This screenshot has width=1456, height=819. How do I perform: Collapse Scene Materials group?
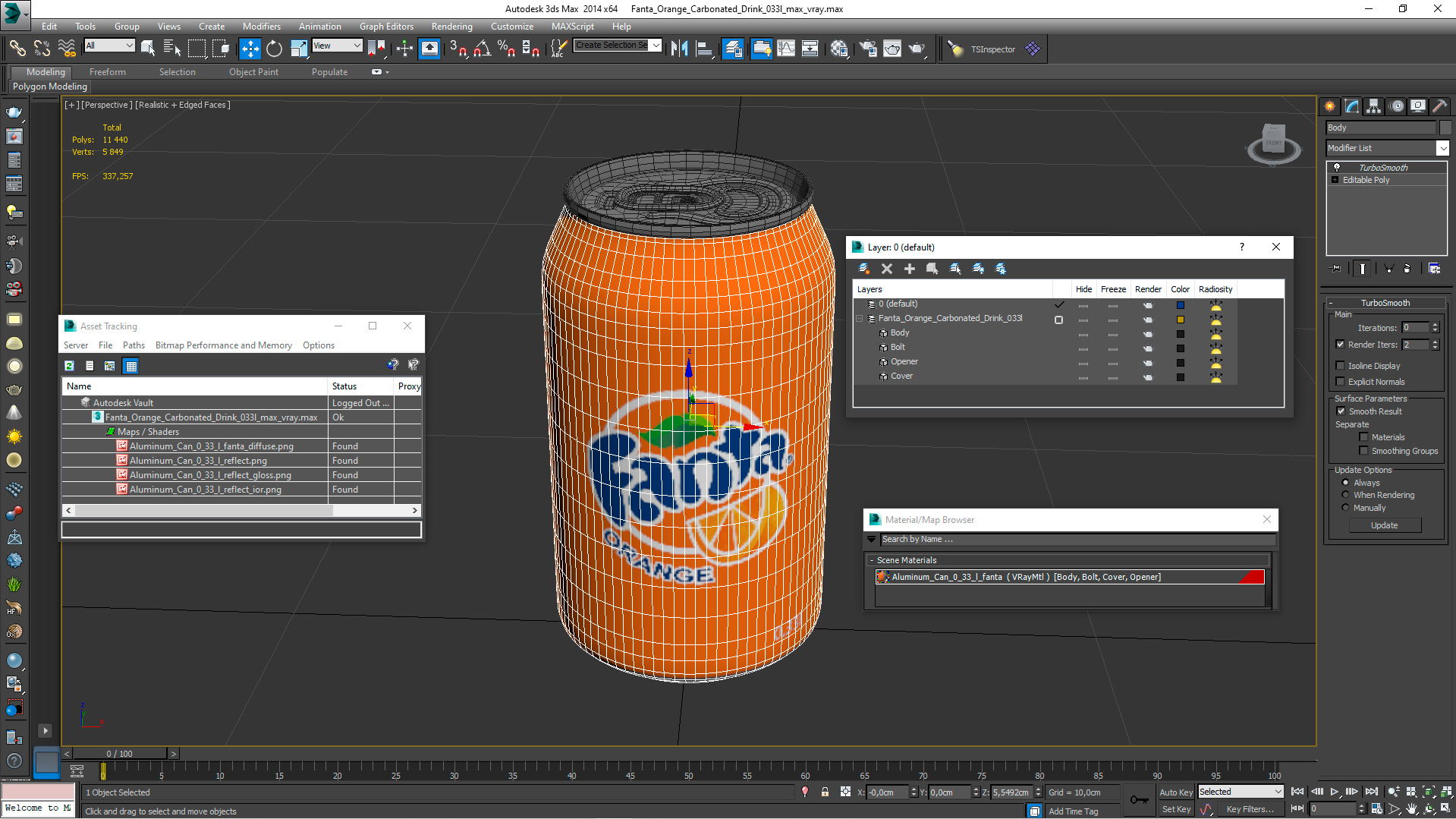click(871, 560)
